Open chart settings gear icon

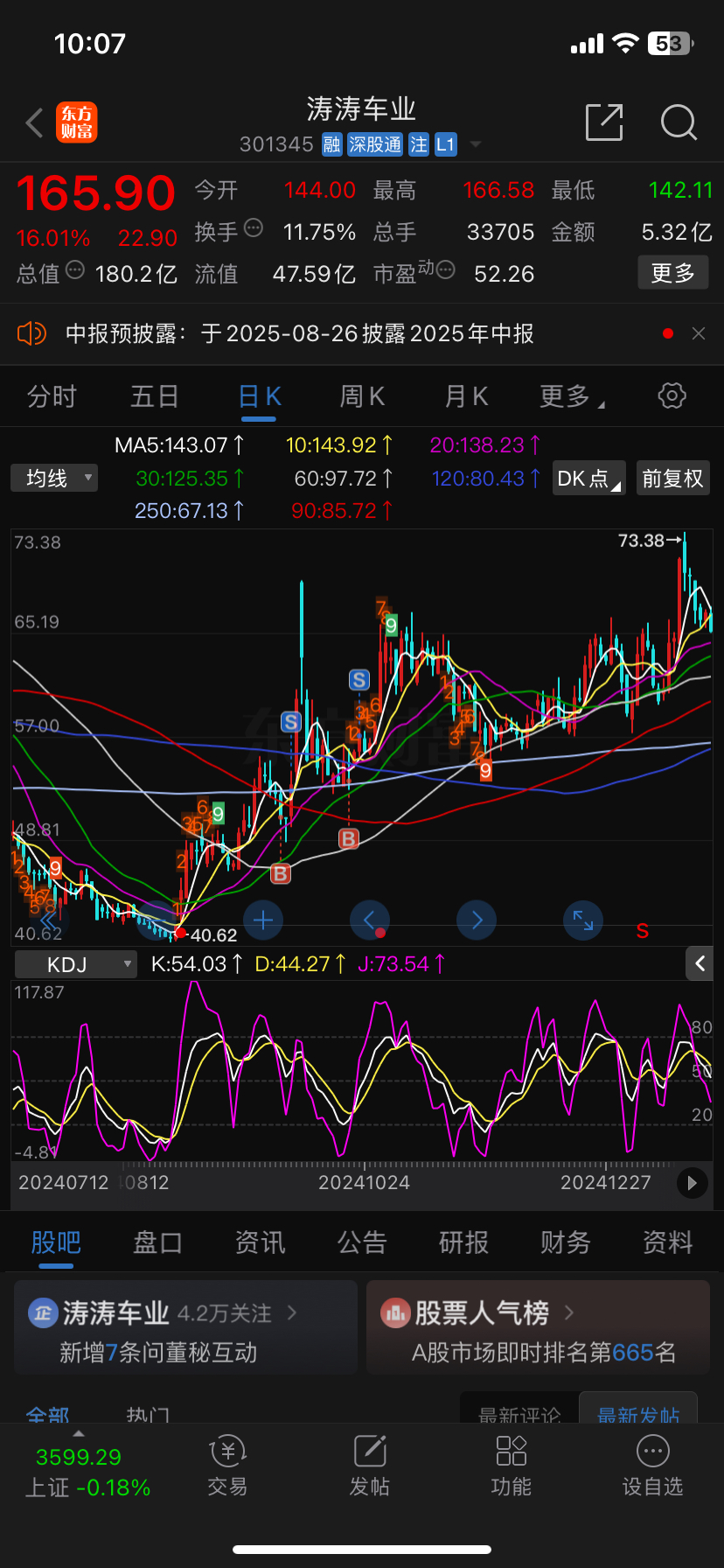(672, 395)
